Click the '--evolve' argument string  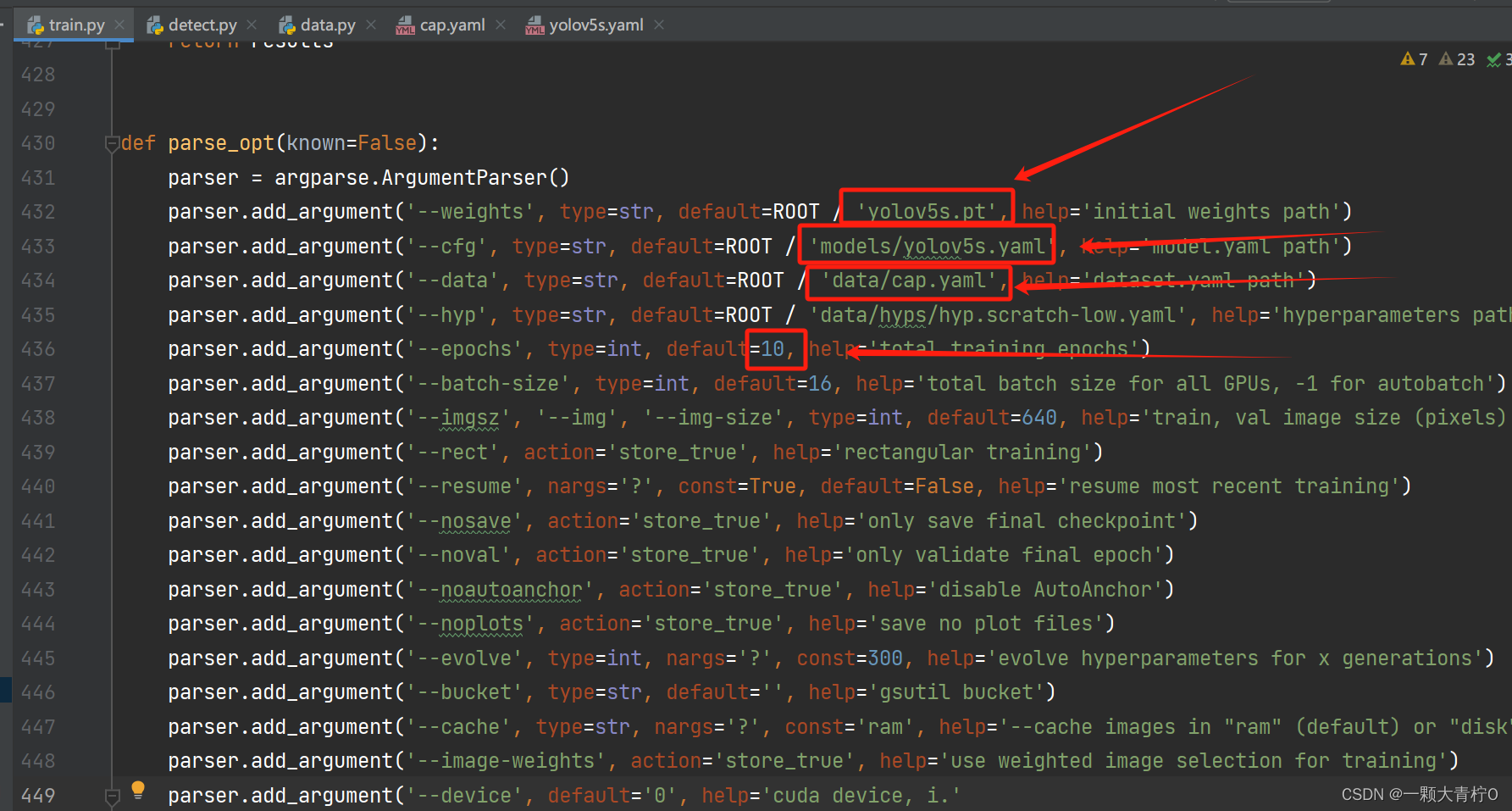(464, 658)
